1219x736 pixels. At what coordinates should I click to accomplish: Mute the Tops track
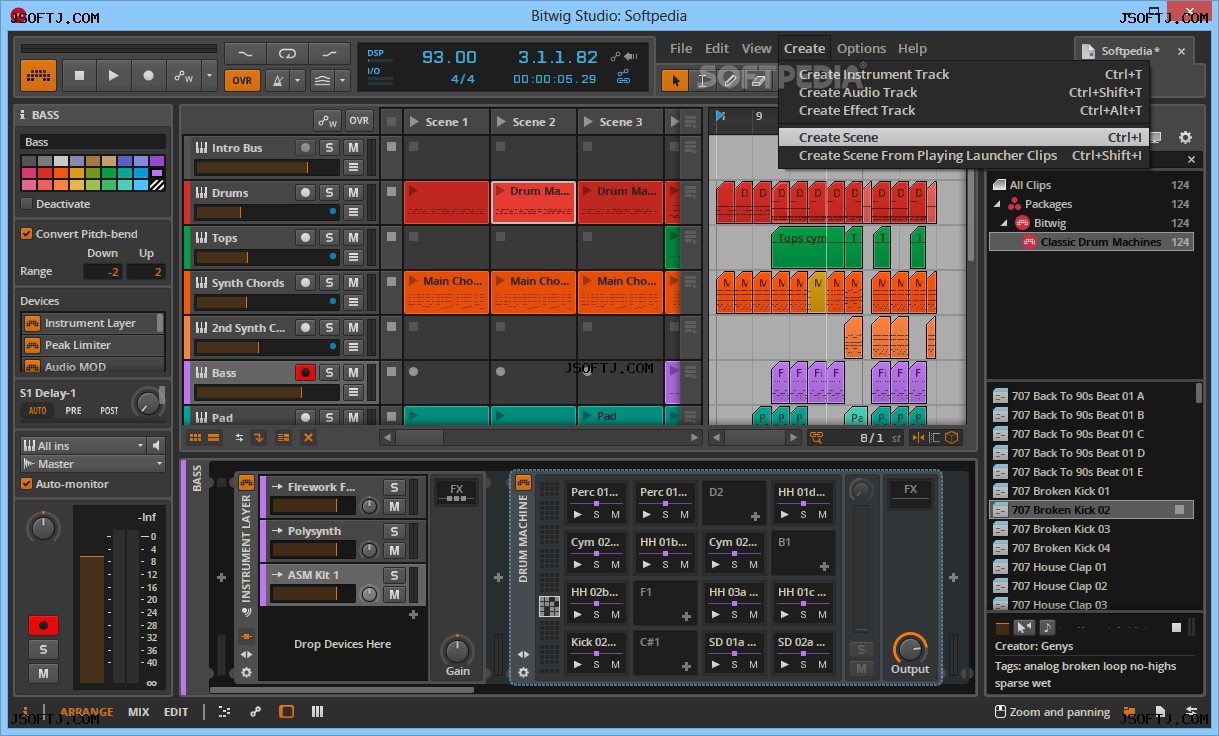(x=353, y=237)
